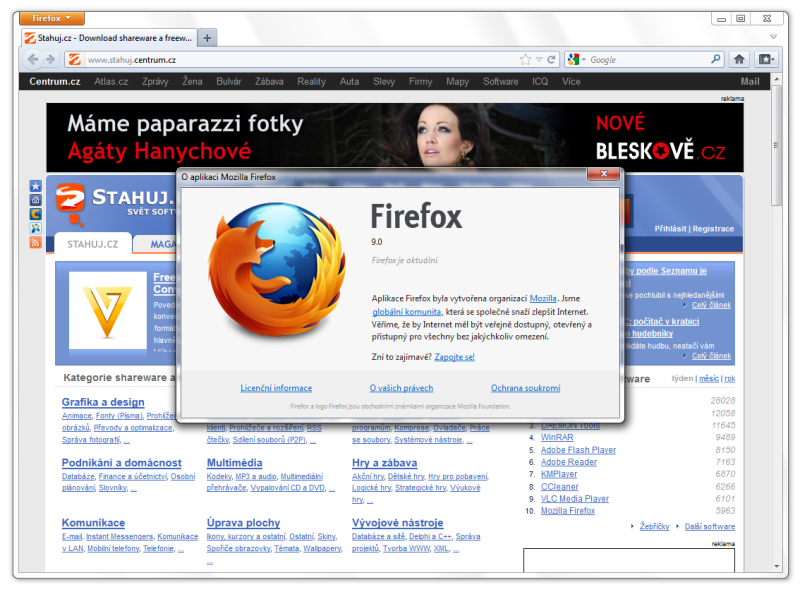
Task: Open Mail link in navigation bar
Action: click(x=750, y=82)
